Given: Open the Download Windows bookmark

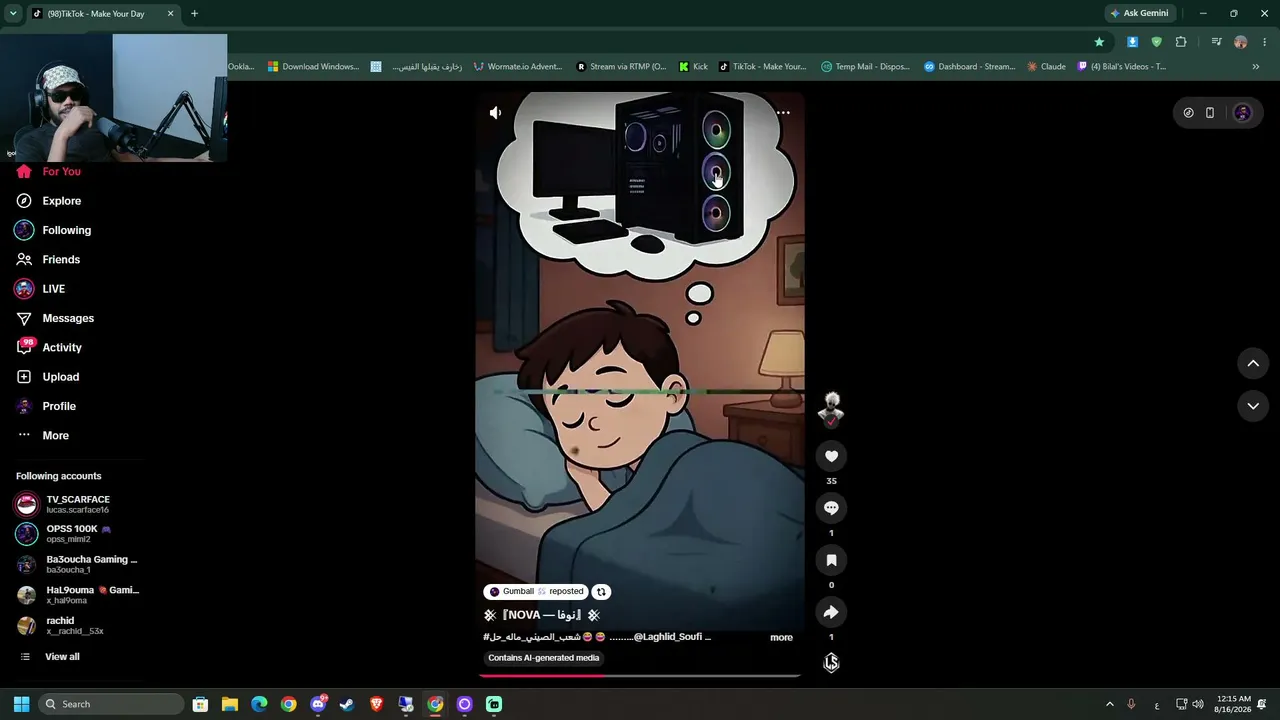Looking at the screenshot, I should click(313, 67).
